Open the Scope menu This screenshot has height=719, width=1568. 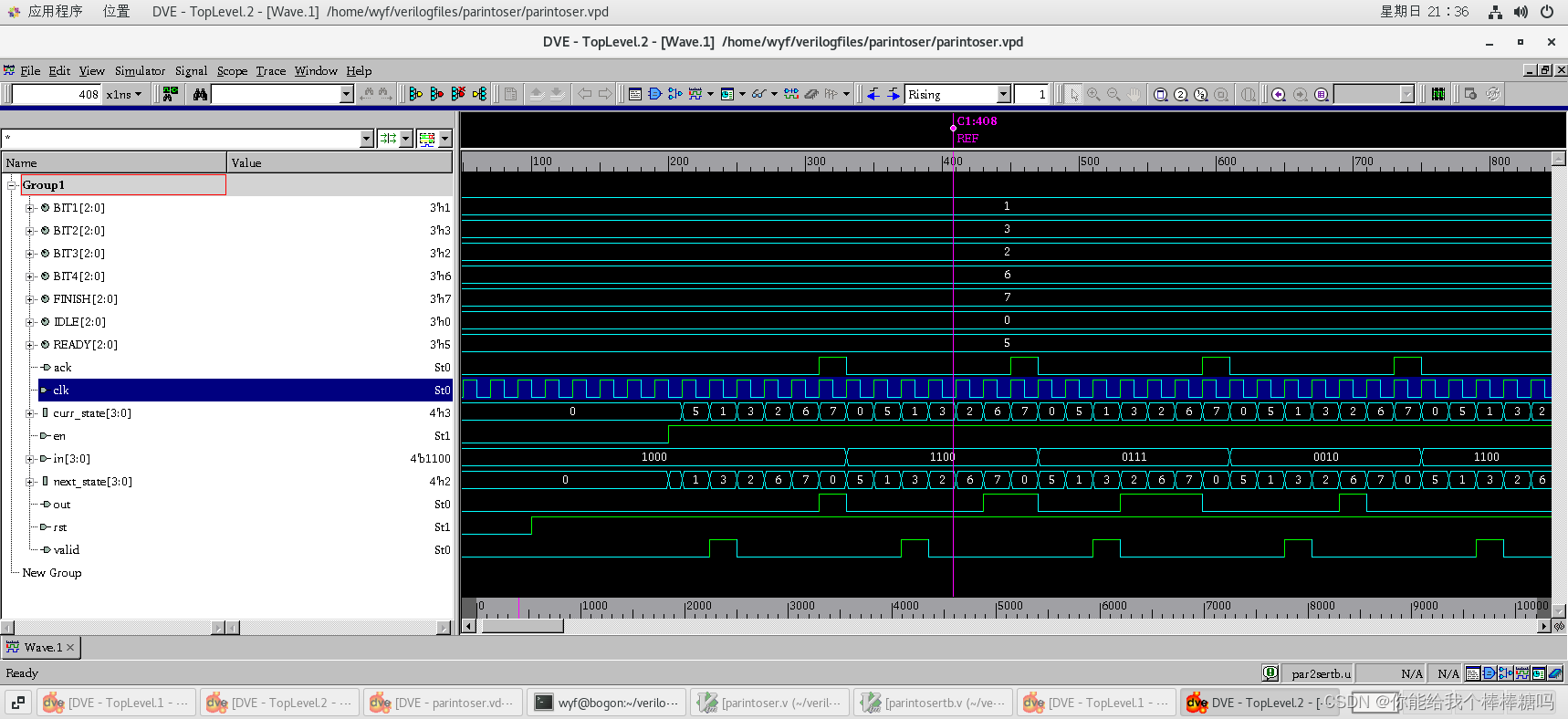(x=232, y=70)
